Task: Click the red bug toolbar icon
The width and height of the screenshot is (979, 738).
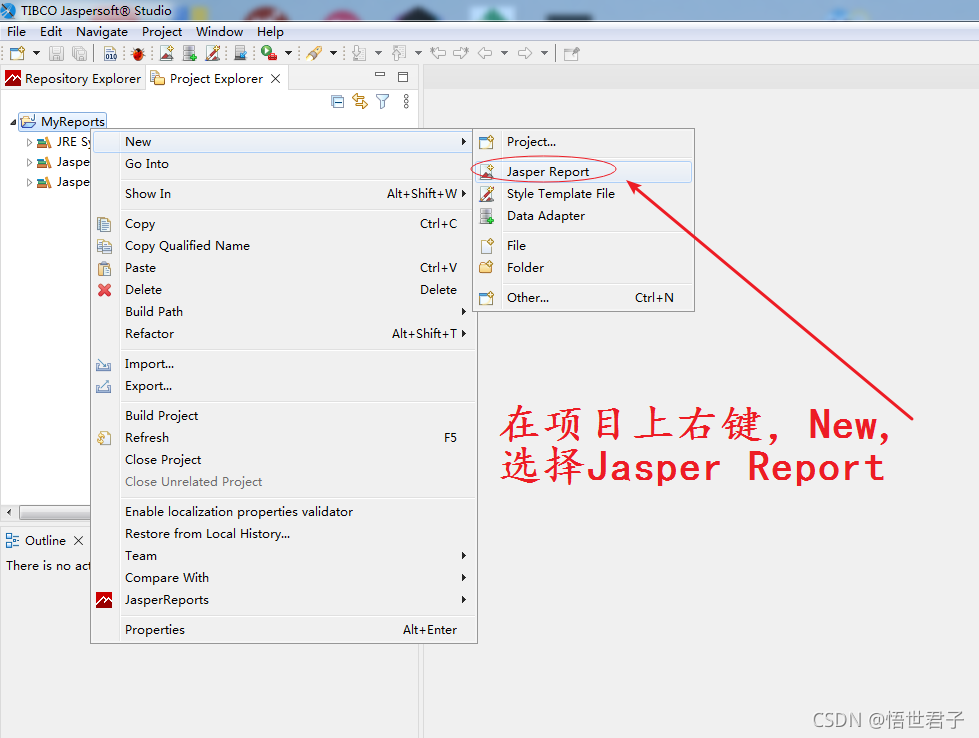Action: coord(138,54)
